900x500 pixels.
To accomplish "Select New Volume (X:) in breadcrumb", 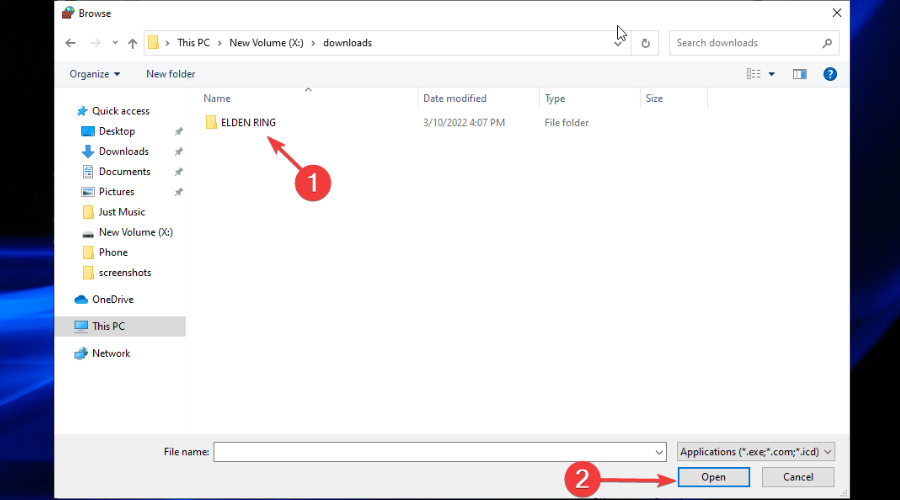I will pyautogui.click(x=266, y=42).
